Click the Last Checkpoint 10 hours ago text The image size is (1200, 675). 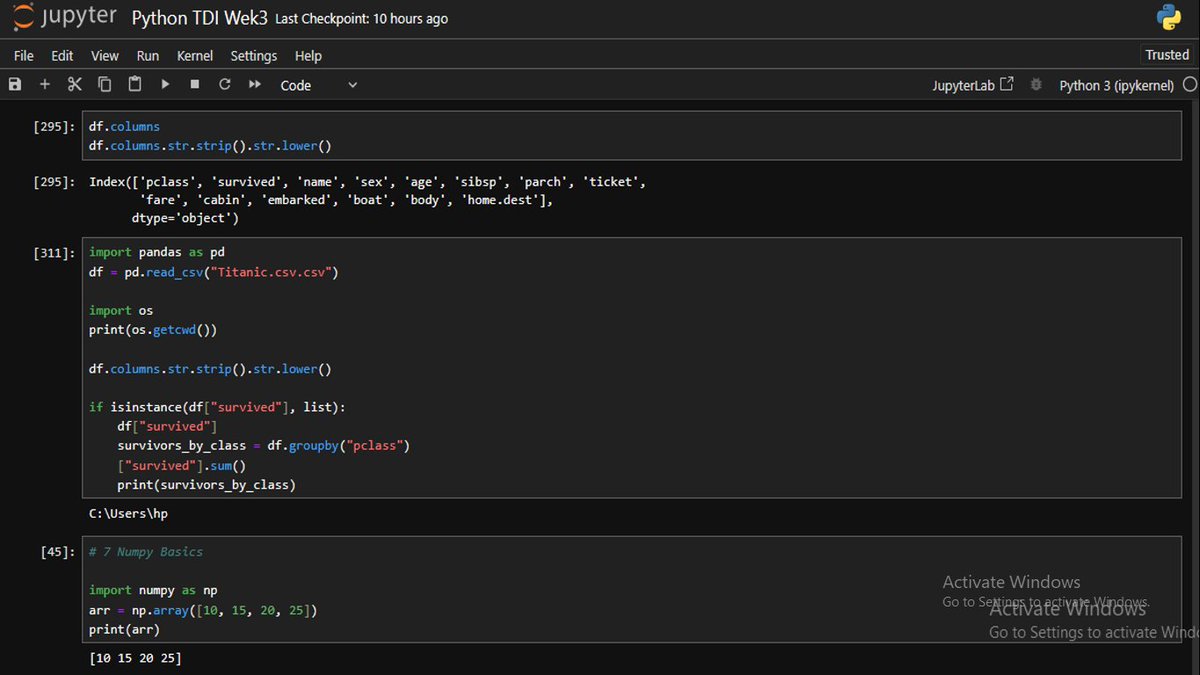coord(362,19)
